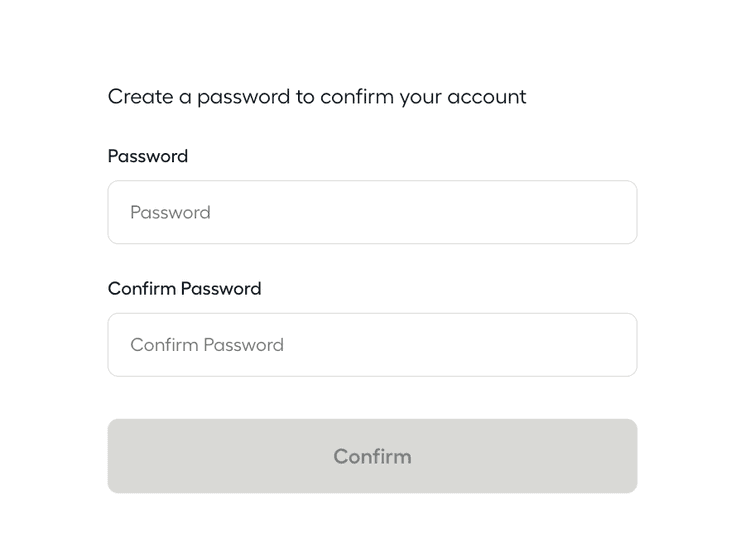Screen dimensions: 750x538
Task: Focus the Confirm Password input field
Action: (x=372, y=345)
